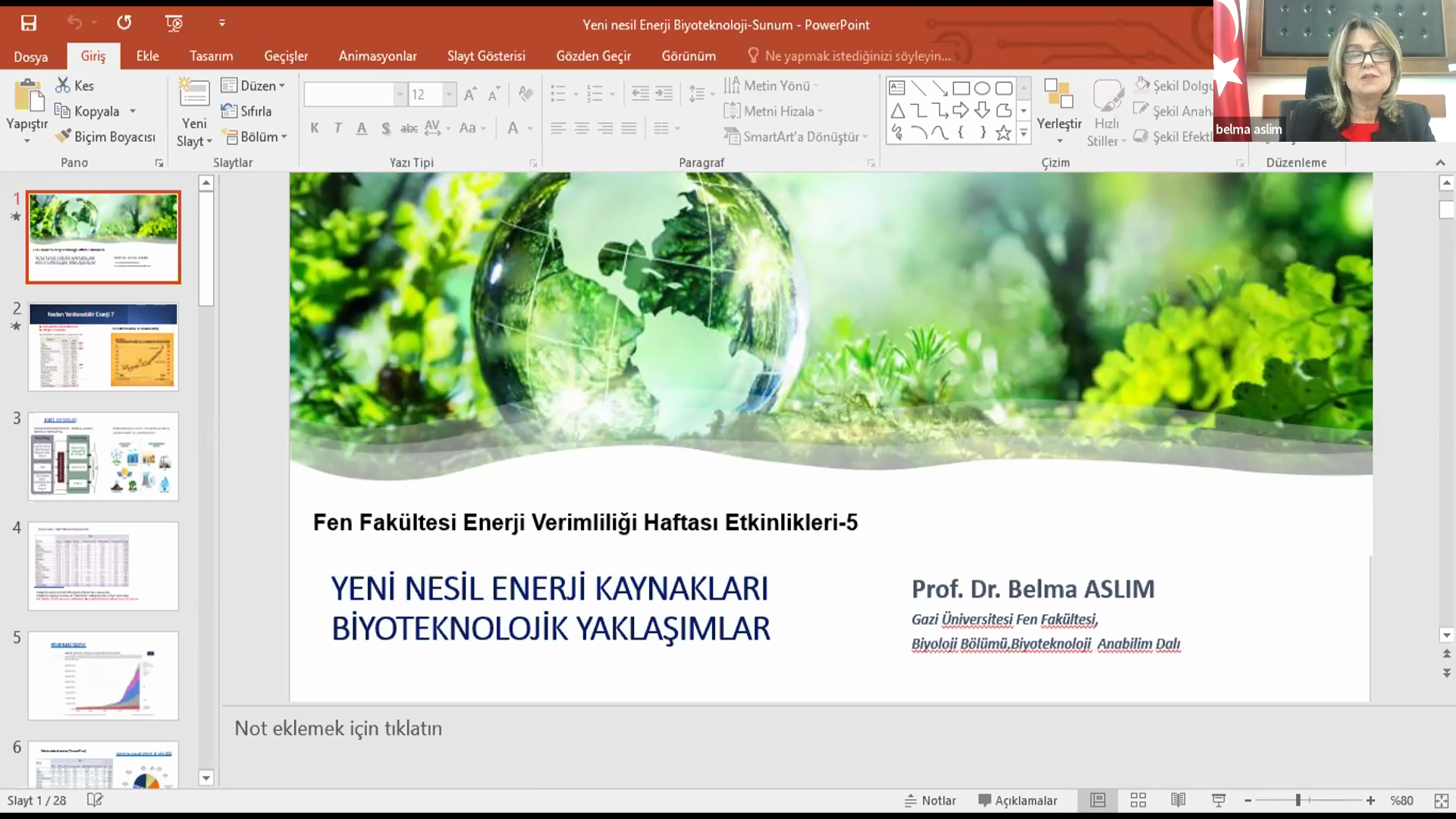
Task: Select the text box shape in gallery
Action: pos(897,88)
